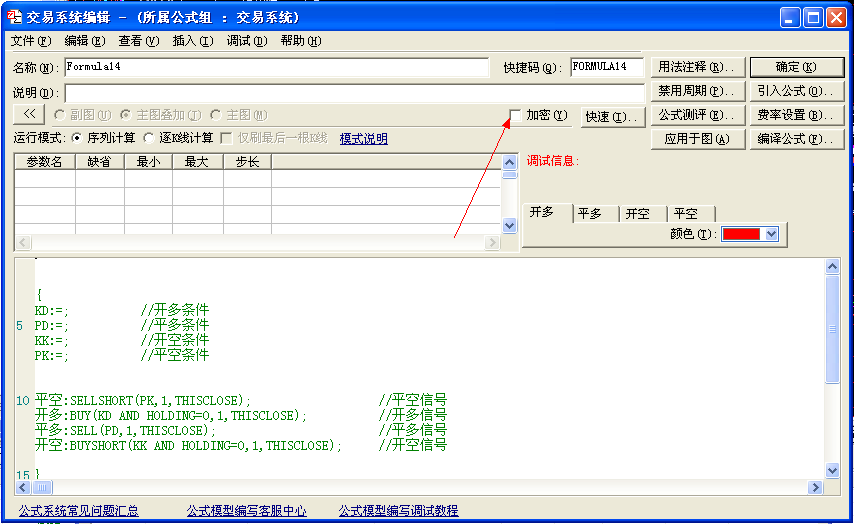Click code editor scroll-down arrow
Viewport: 854px width, 524px height.
tap(832, 470)
